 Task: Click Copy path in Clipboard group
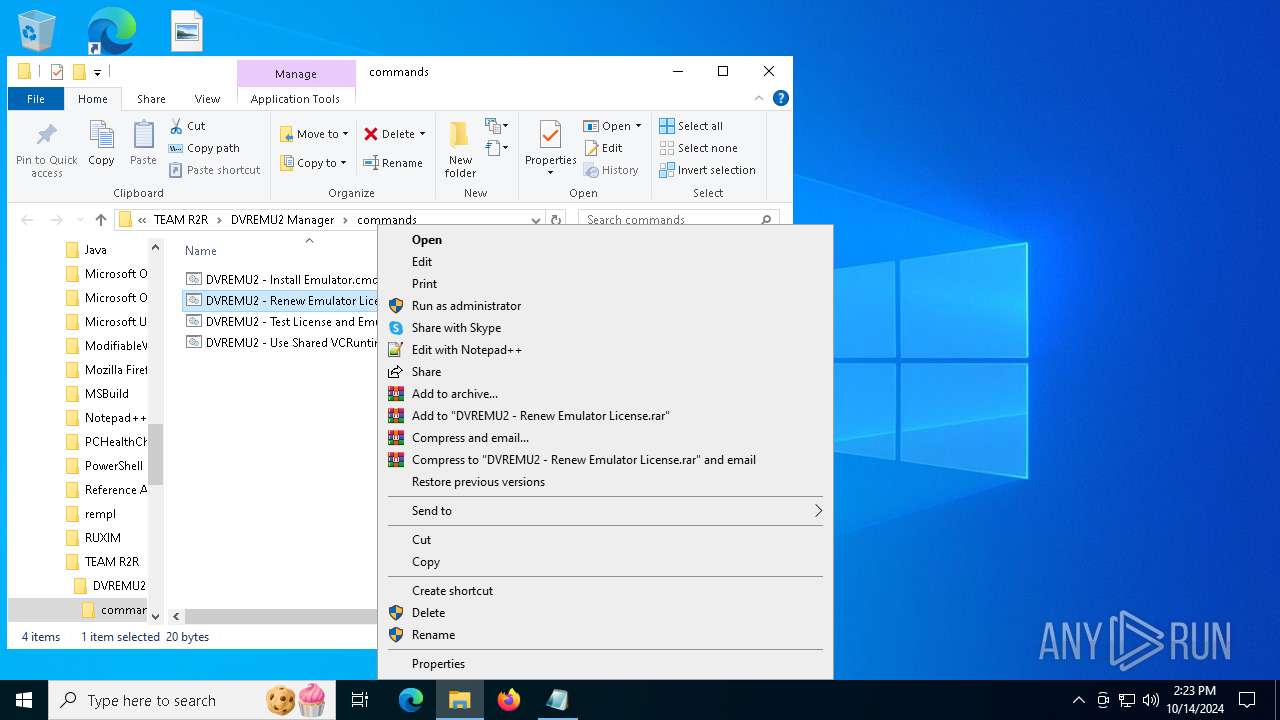[204, 148]
